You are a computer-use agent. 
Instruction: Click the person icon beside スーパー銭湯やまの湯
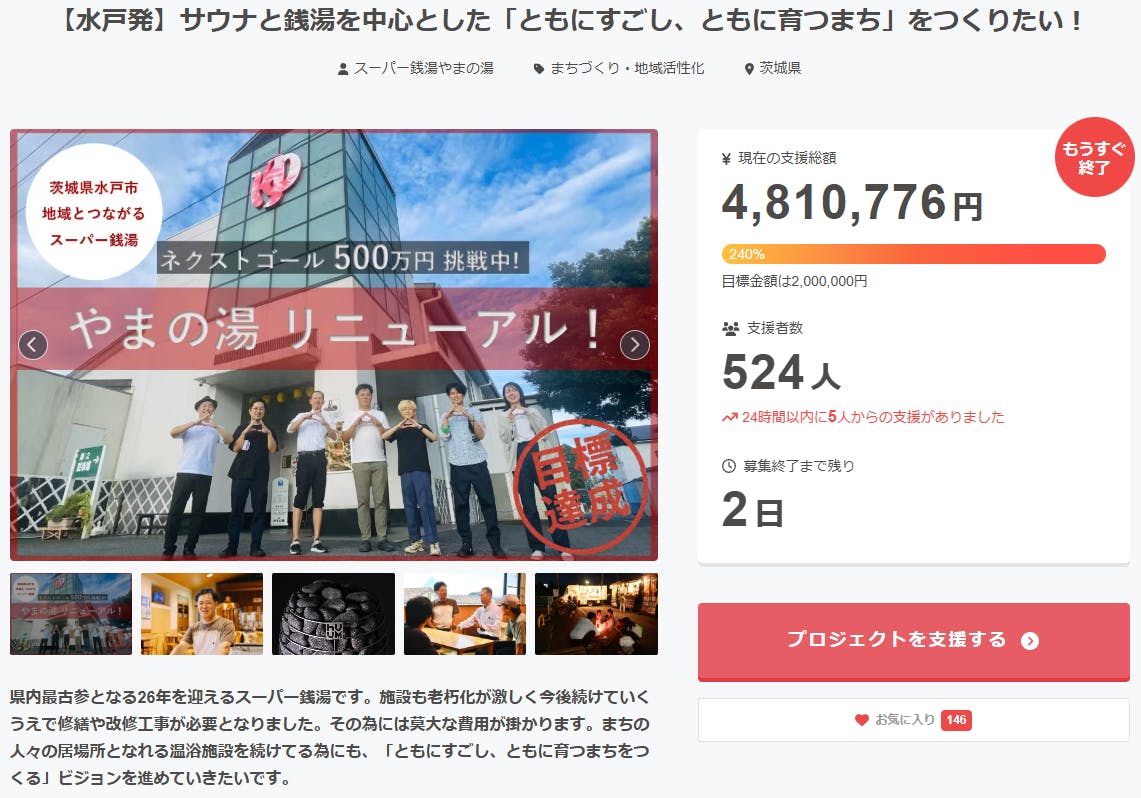pos(343,69)
